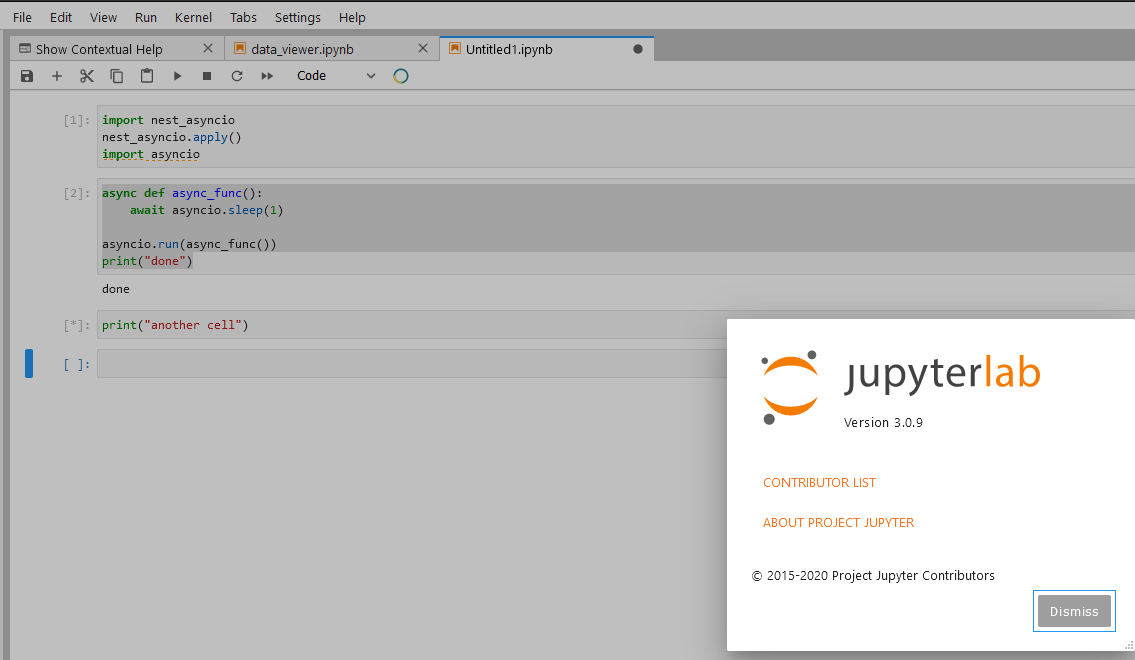This screenshot has height=660, width=1135.
Task: Open the View menu
Action: pyautogui.click(x=104, y=17)
